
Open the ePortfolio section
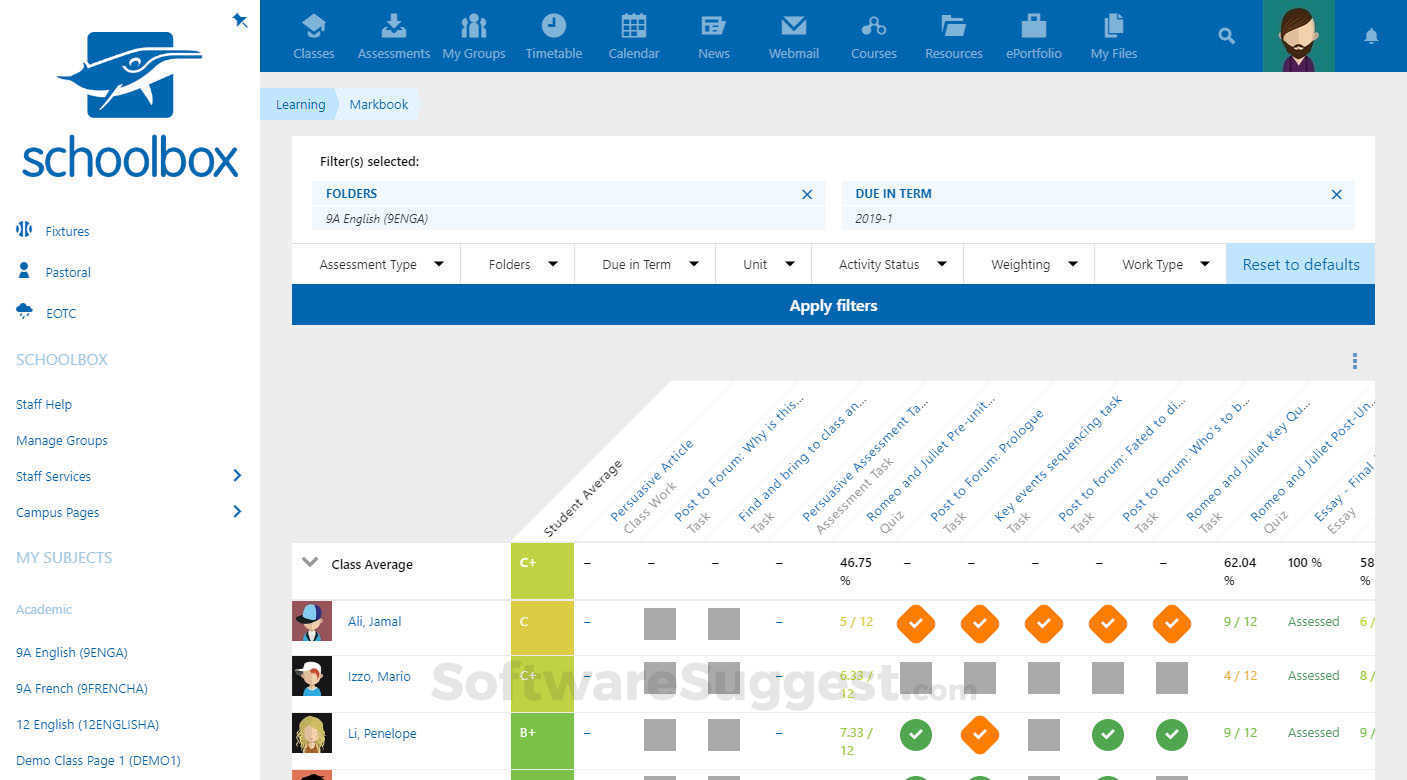click(1033, 35)
